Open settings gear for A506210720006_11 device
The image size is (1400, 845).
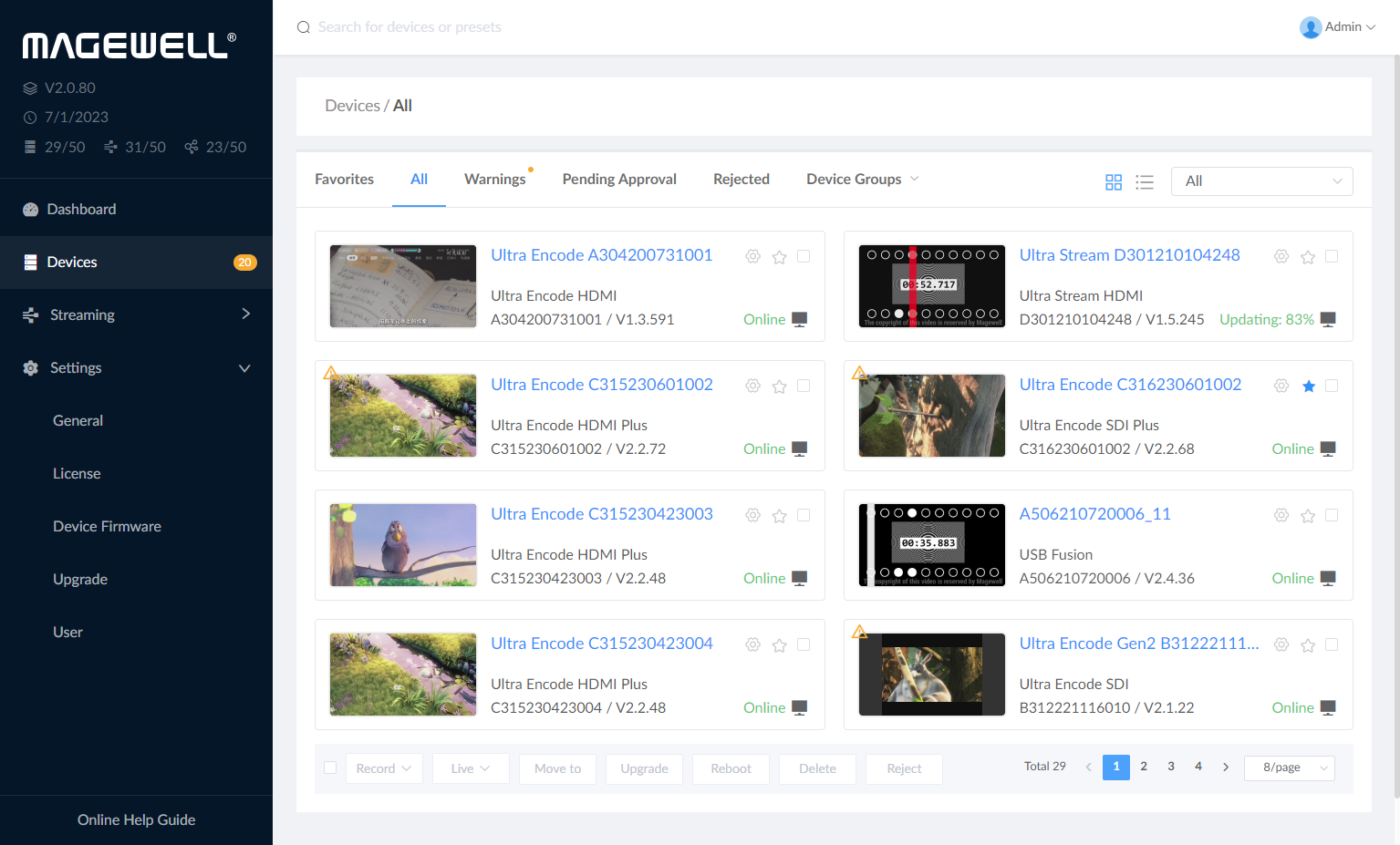pos(1281,516)
